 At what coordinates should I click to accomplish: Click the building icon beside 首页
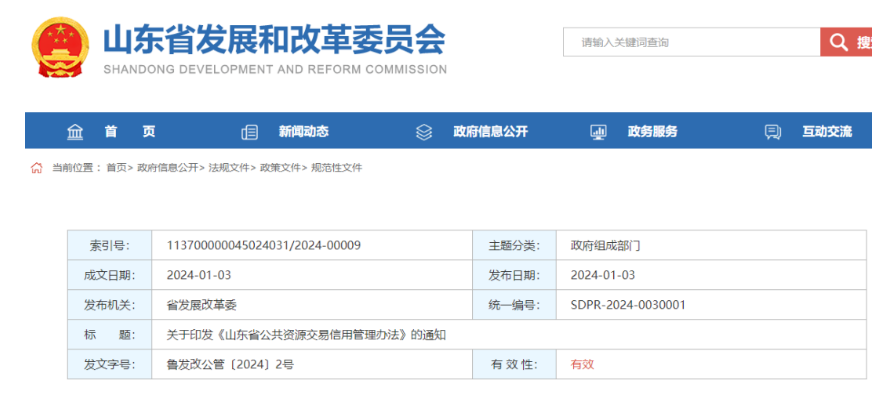(x=75, y=132)
